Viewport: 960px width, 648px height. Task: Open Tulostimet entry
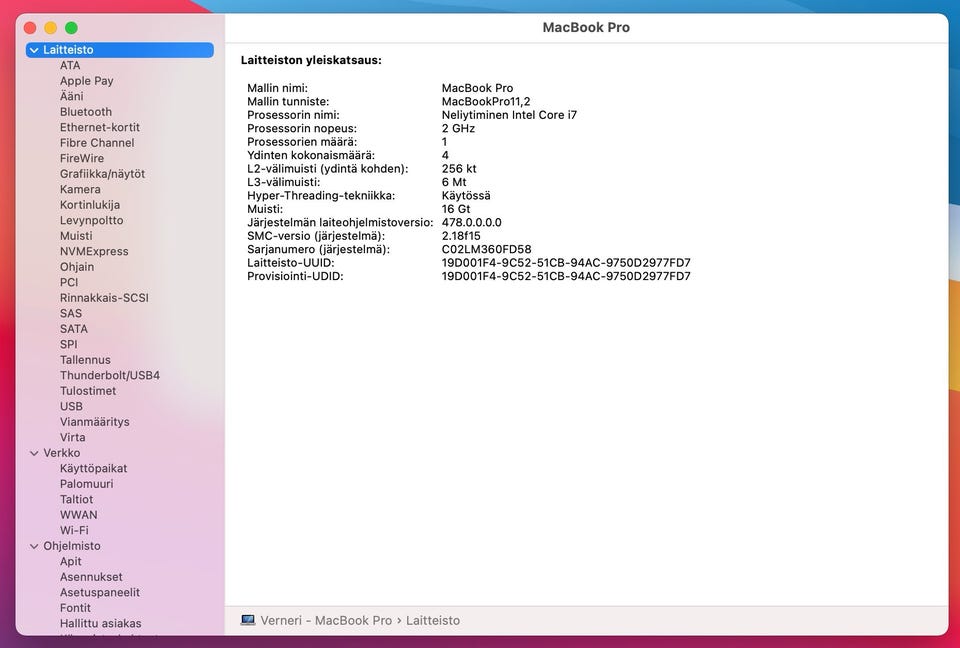click(88, 391)
